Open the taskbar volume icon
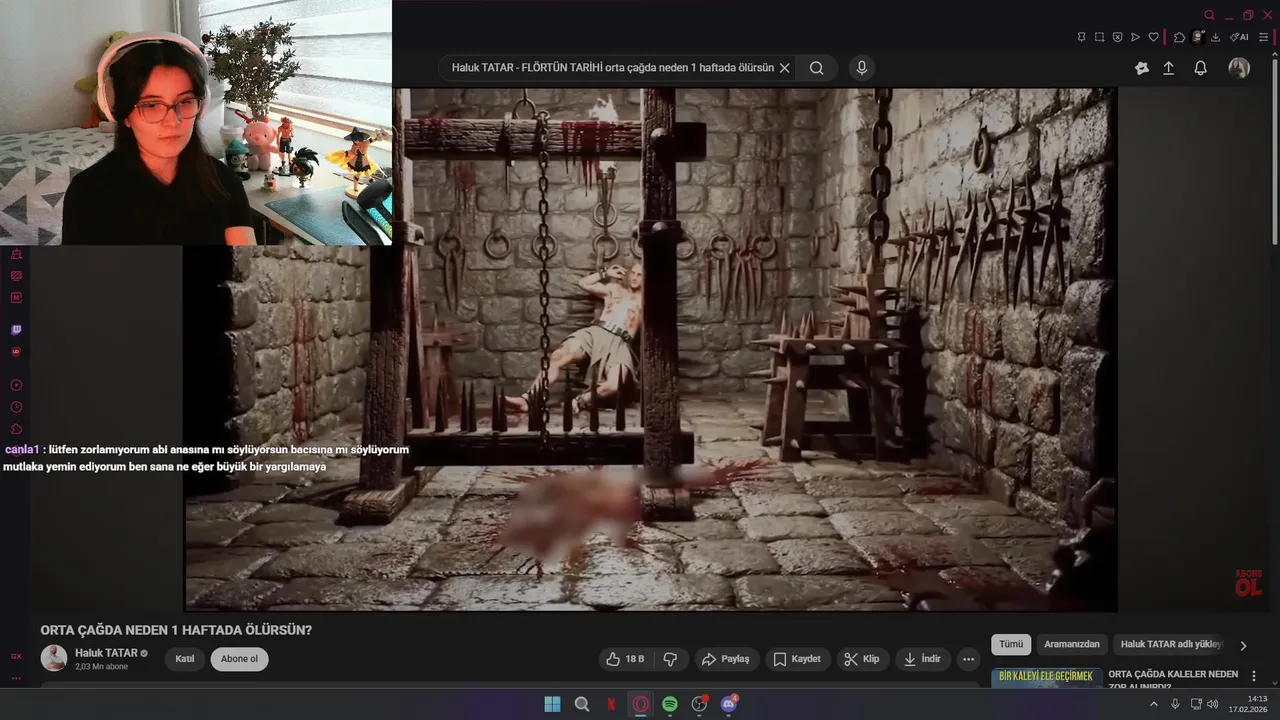The height and width of the screenshot is (720, 1280). coord(1212,704)
